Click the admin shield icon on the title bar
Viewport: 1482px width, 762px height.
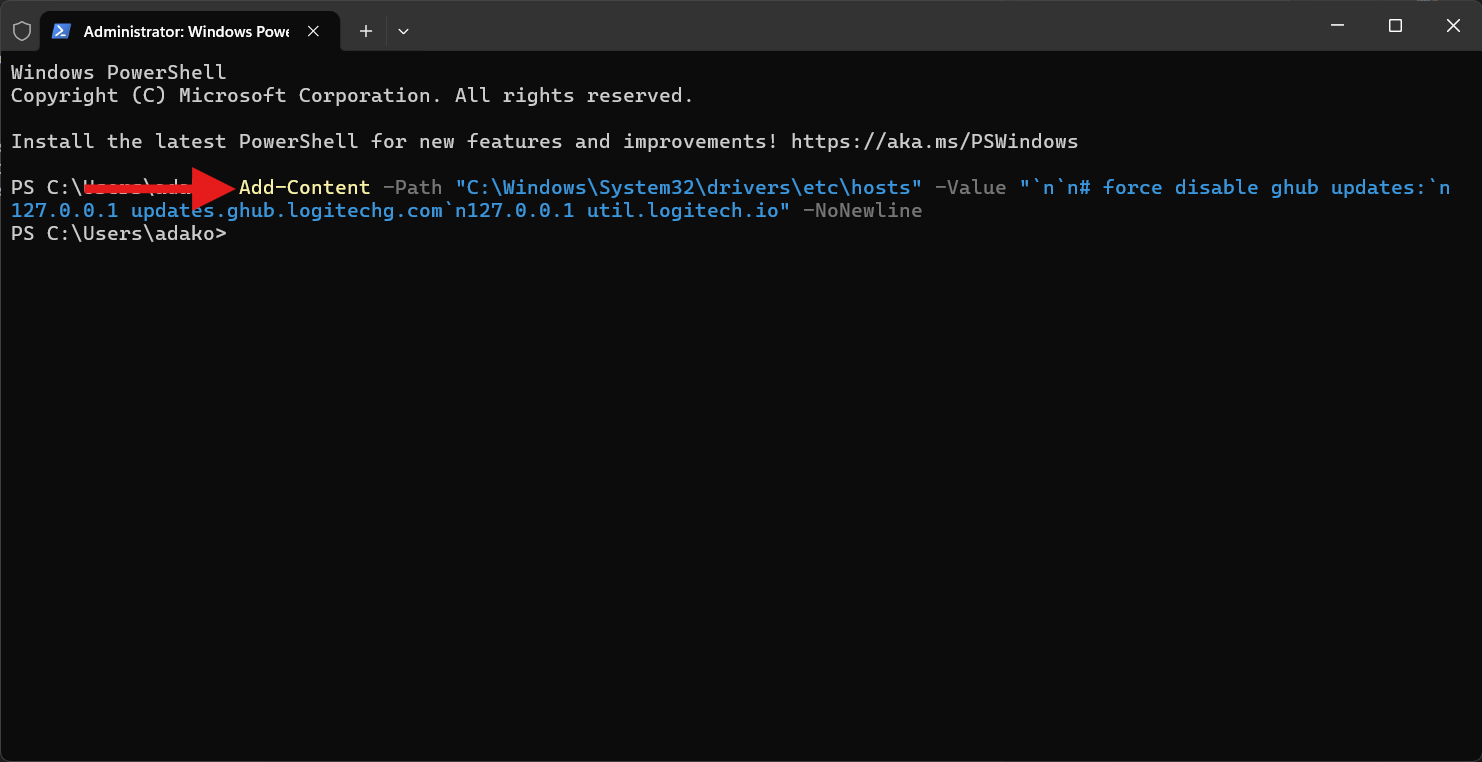[20, 30]
